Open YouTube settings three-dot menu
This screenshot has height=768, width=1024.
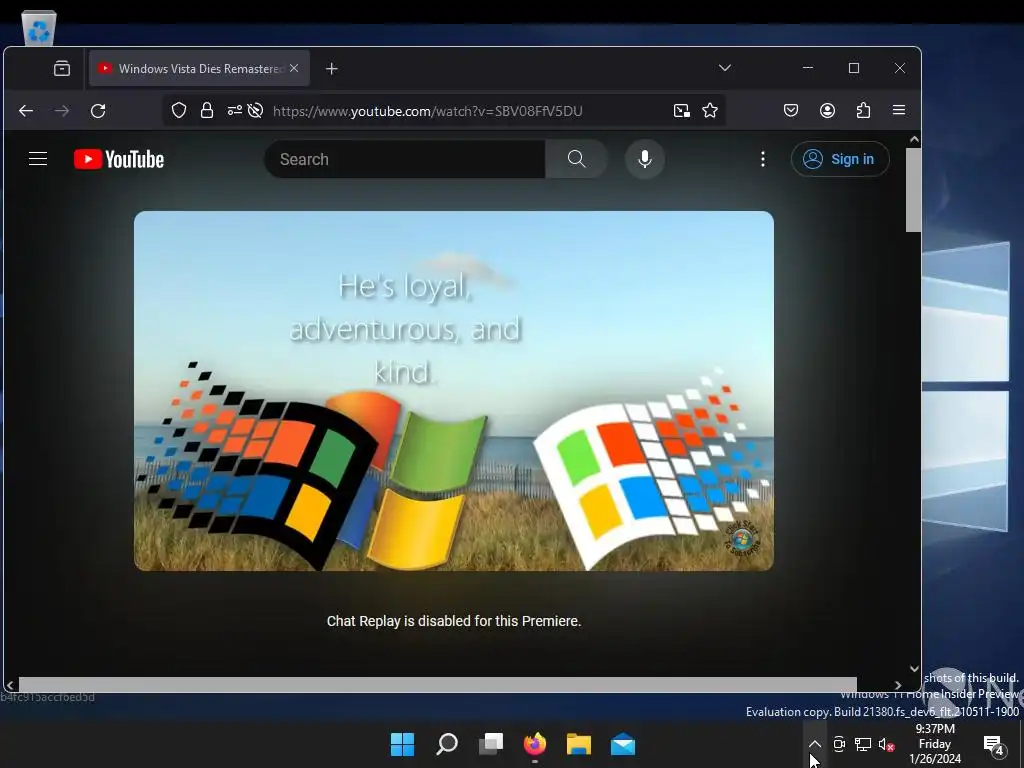[763, 159]
